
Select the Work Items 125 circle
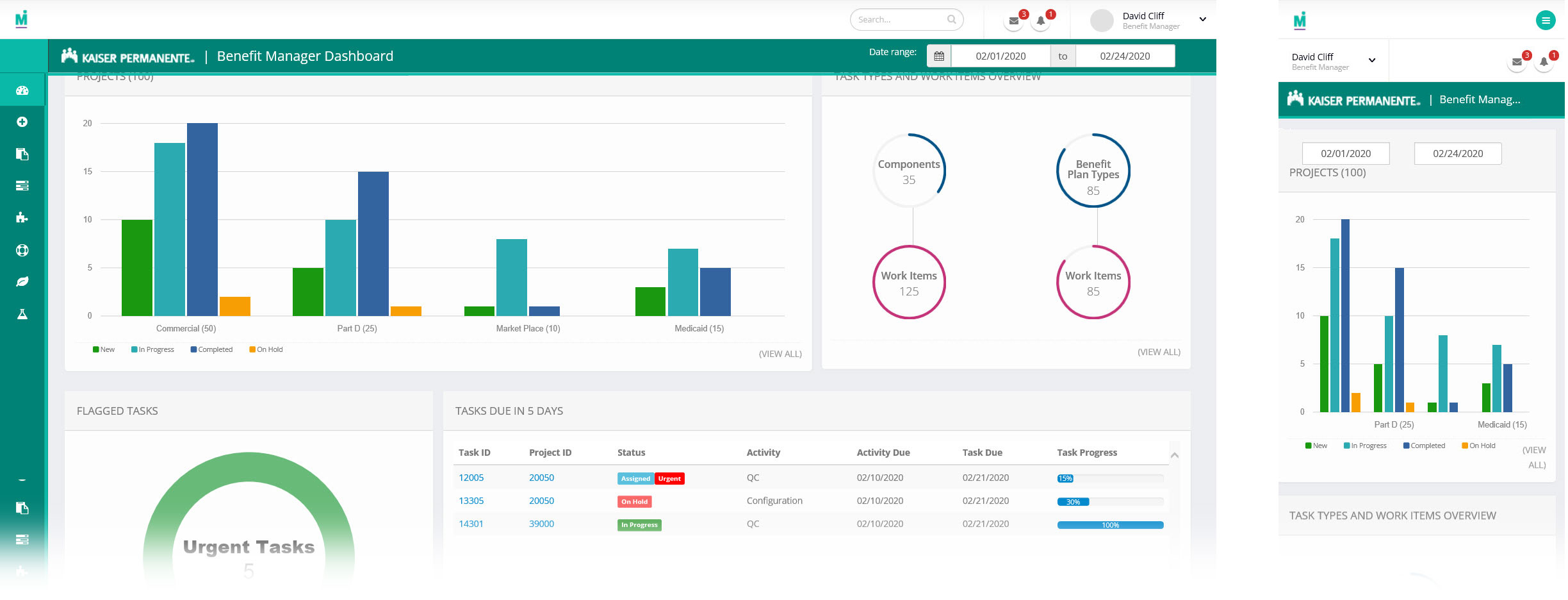909,282
